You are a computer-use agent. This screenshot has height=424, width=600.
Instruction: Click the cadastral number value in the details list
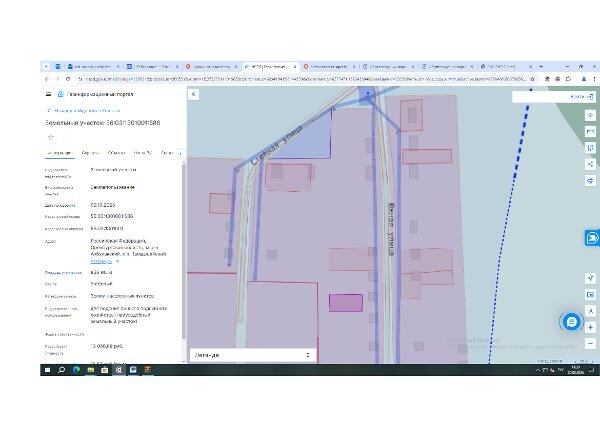112,216
